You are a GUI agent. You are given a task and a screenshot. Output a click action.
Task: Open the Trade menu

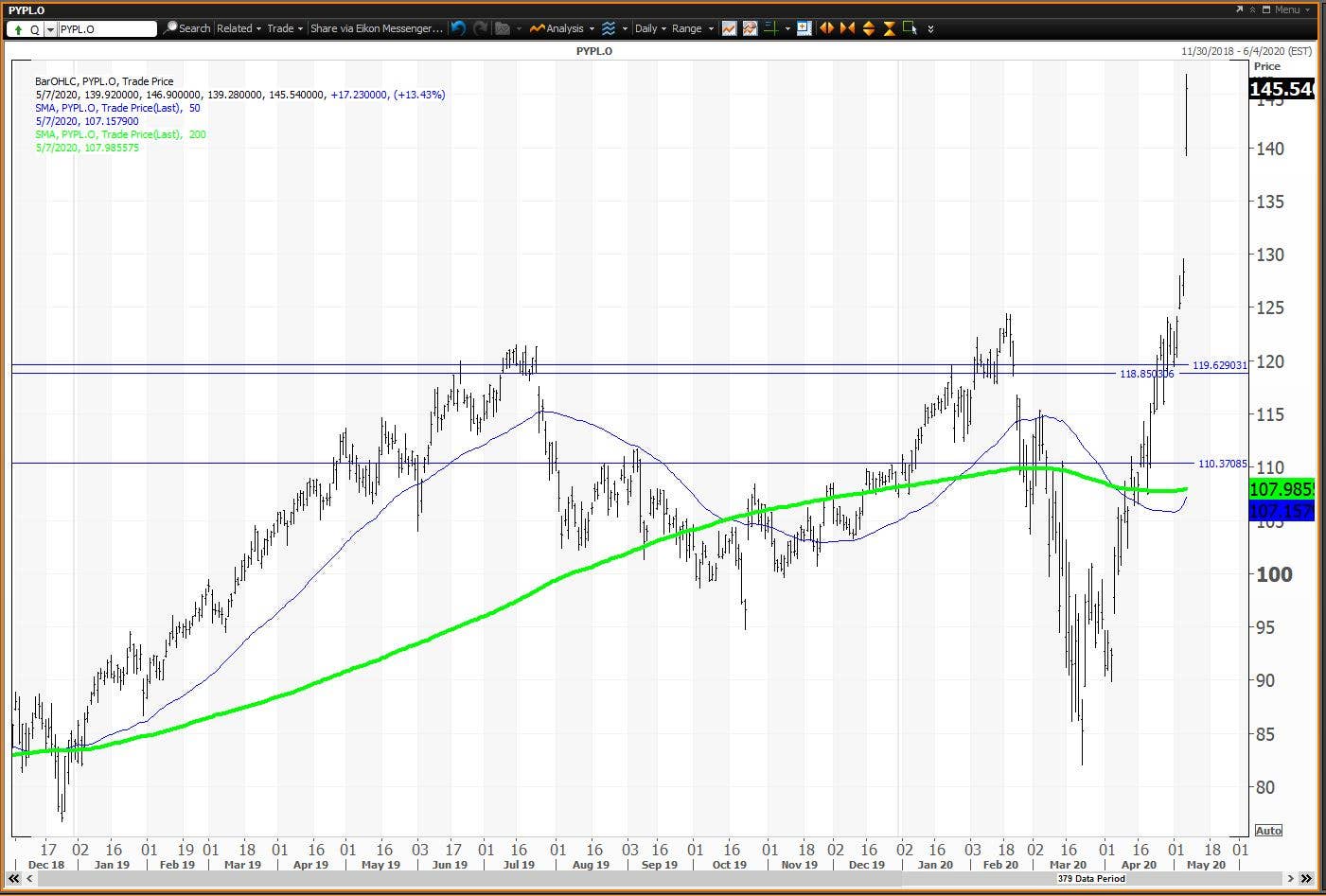(285, 28)
